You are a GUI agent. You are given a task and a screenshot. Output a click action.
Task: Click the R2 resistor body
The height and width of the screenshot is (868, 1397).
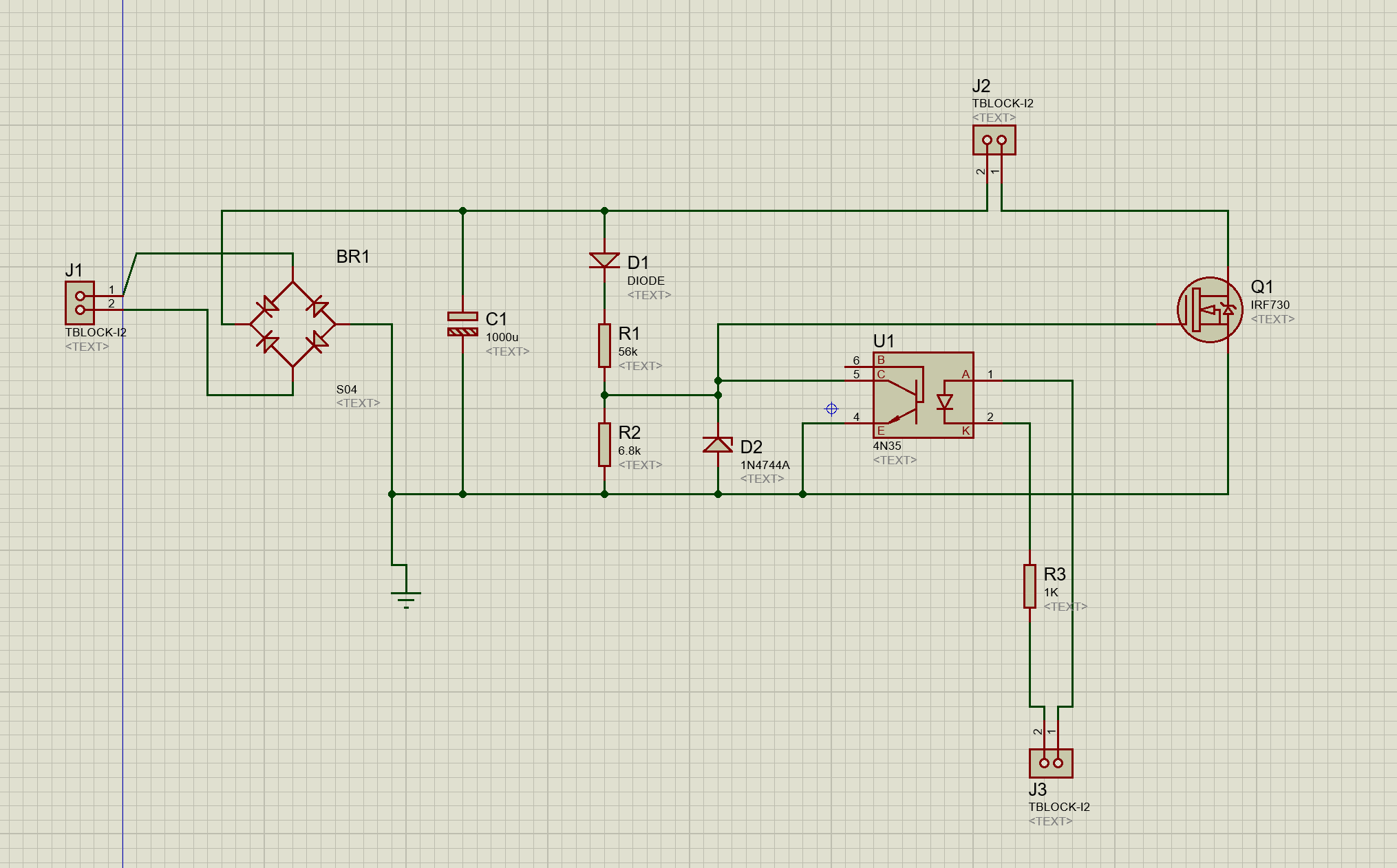click(604, 444)
